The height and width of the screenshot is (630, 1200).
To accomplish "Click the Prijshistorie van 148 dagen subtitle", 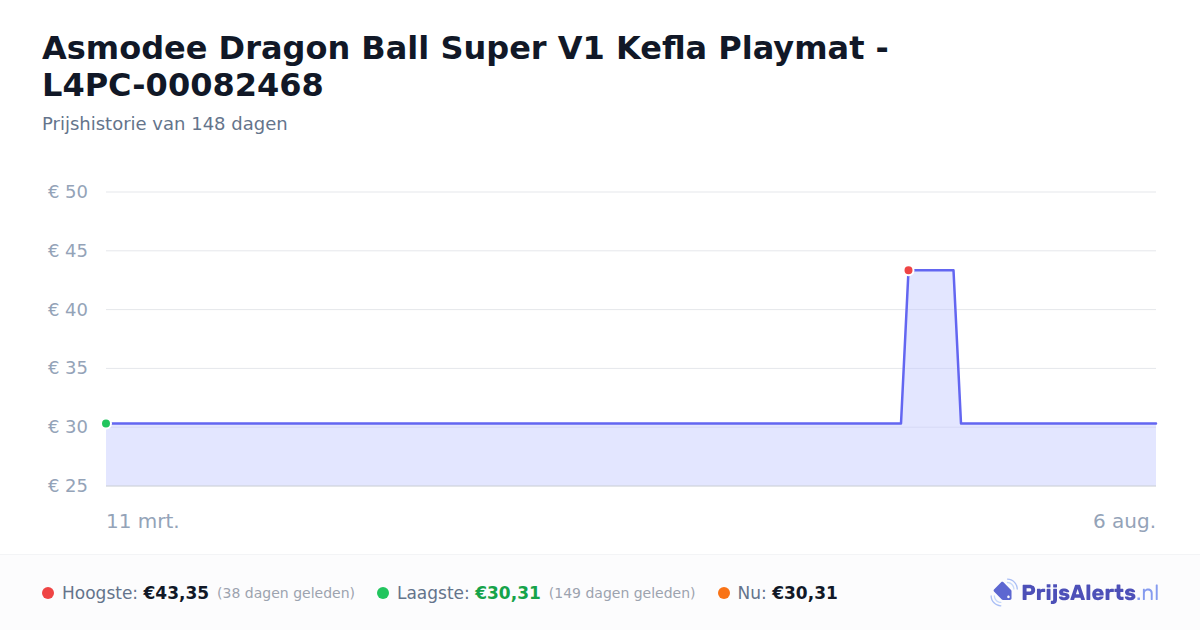I will [x=165, y=124].
